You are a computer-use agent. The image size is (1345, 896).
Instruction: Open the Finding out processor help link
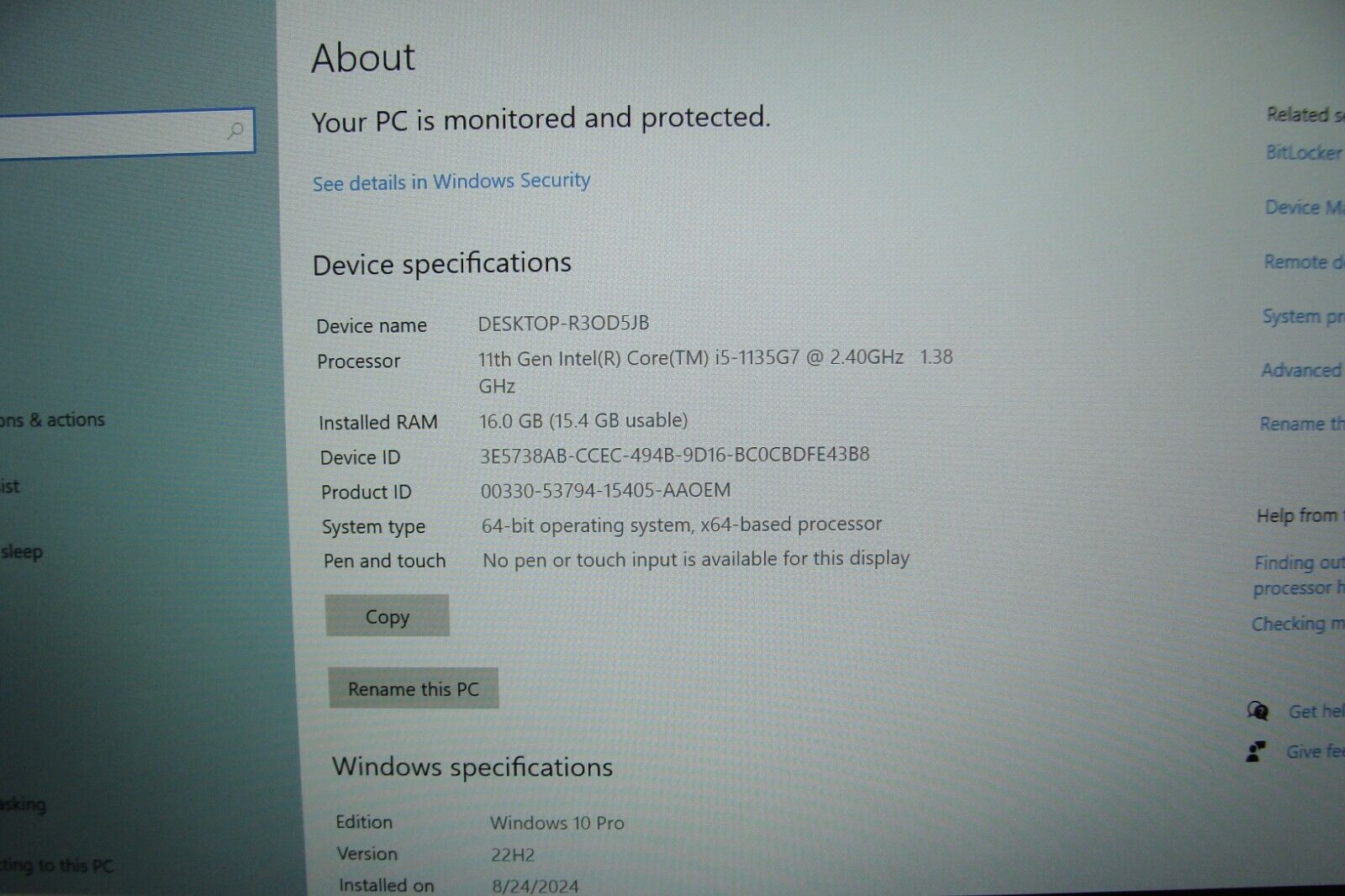(1299, 575)
